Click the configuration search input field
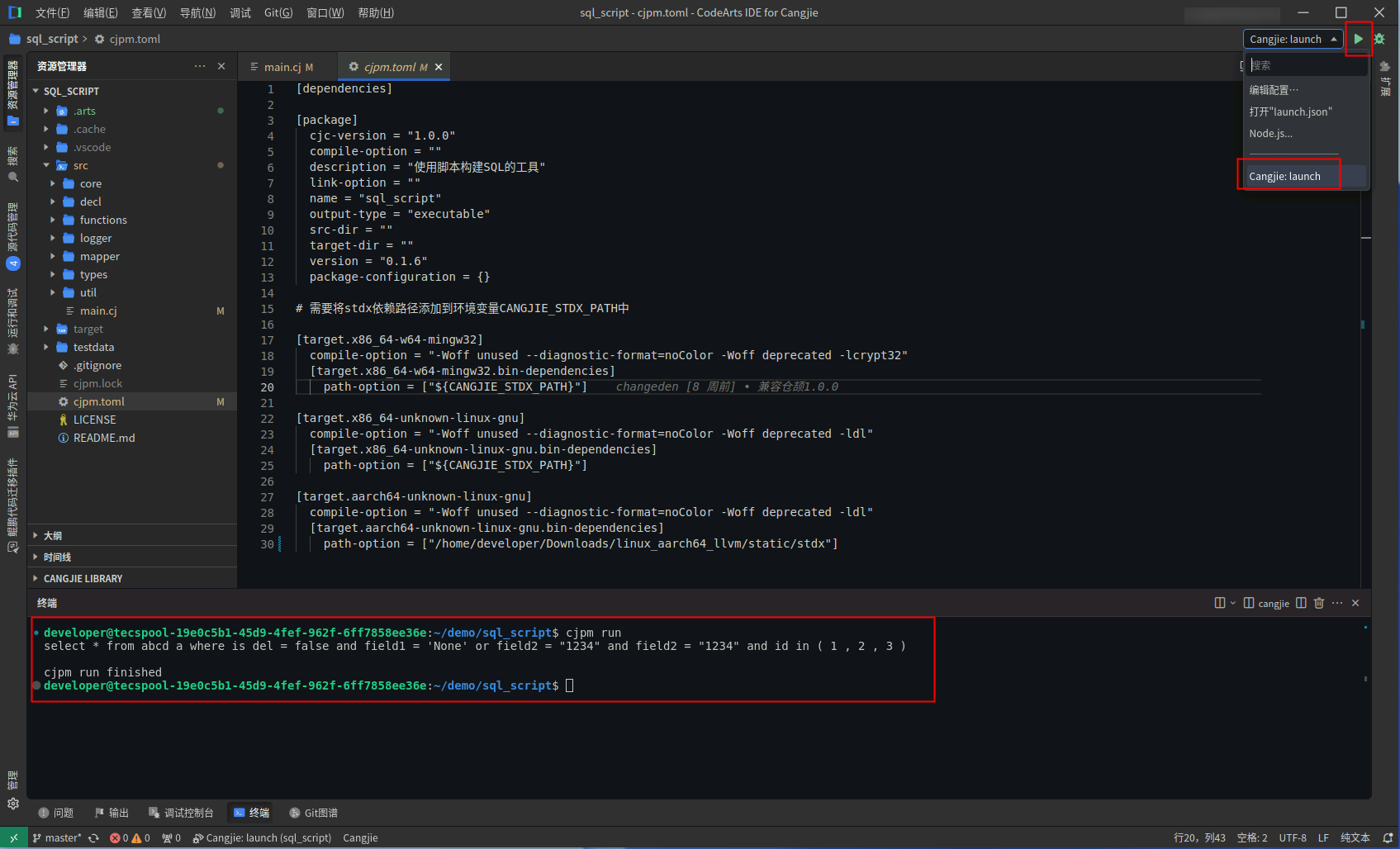The height and width of the screenshot is (849, 1400). 1307,65
